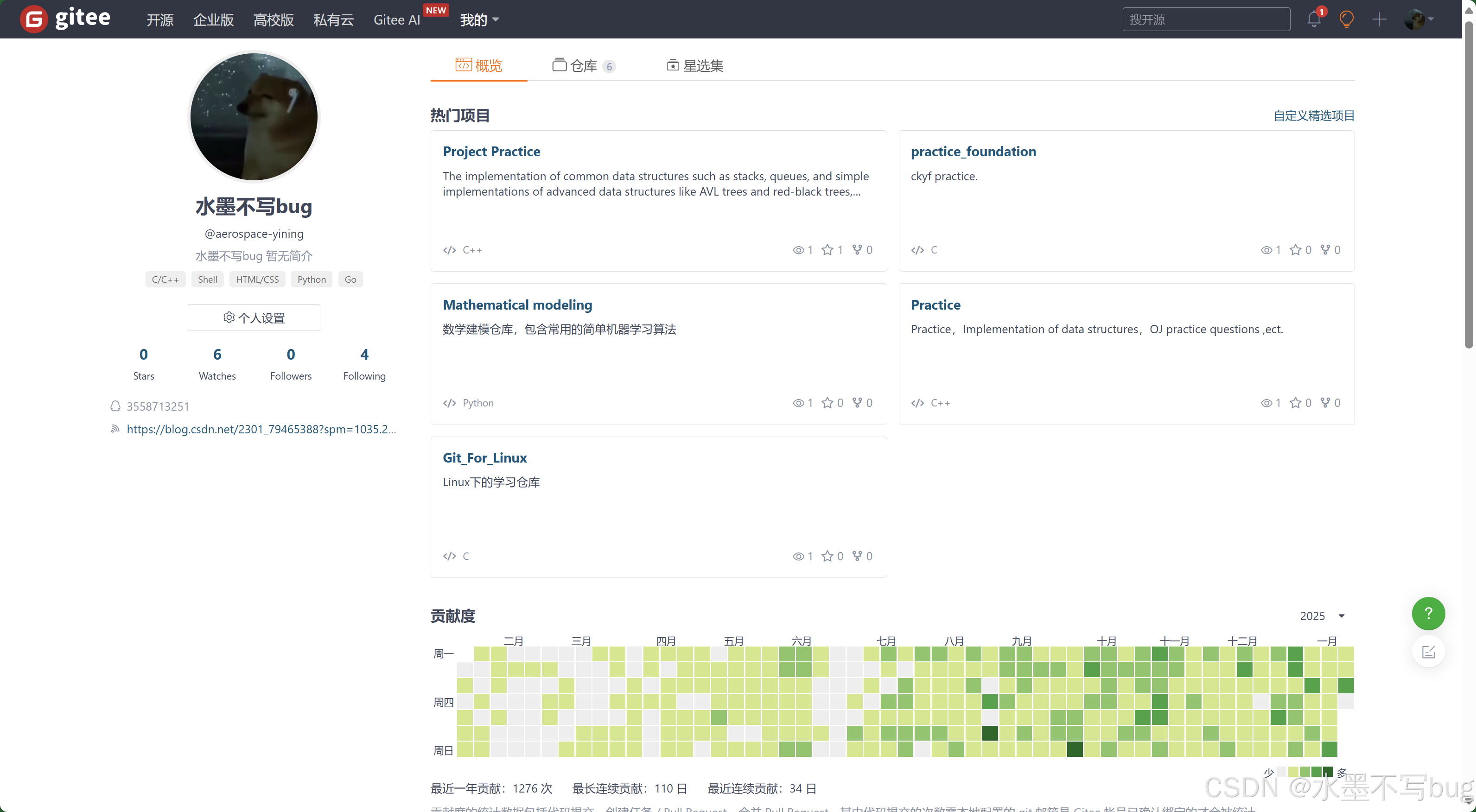Viewport: 1476px width, 812px height.
Task: Click star icon on Project Practice card
Action: click(x=827, y=250)
